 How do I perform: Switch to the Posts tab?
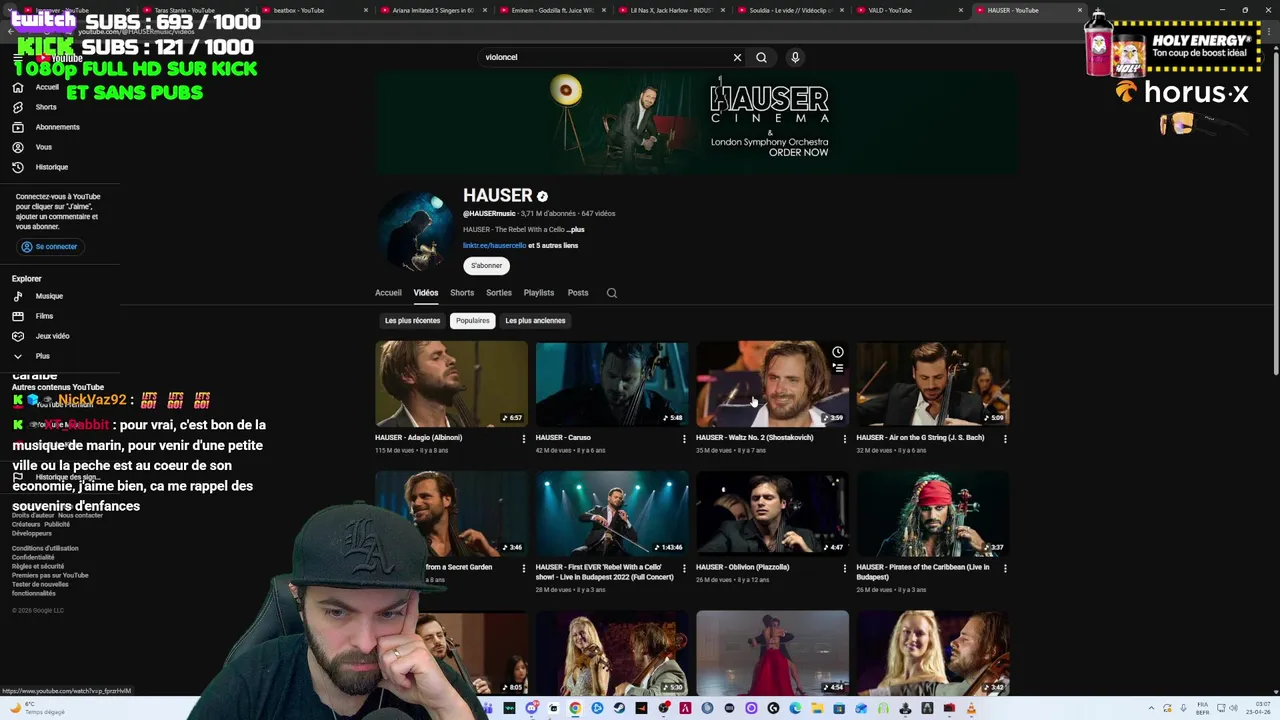[578, 293]
